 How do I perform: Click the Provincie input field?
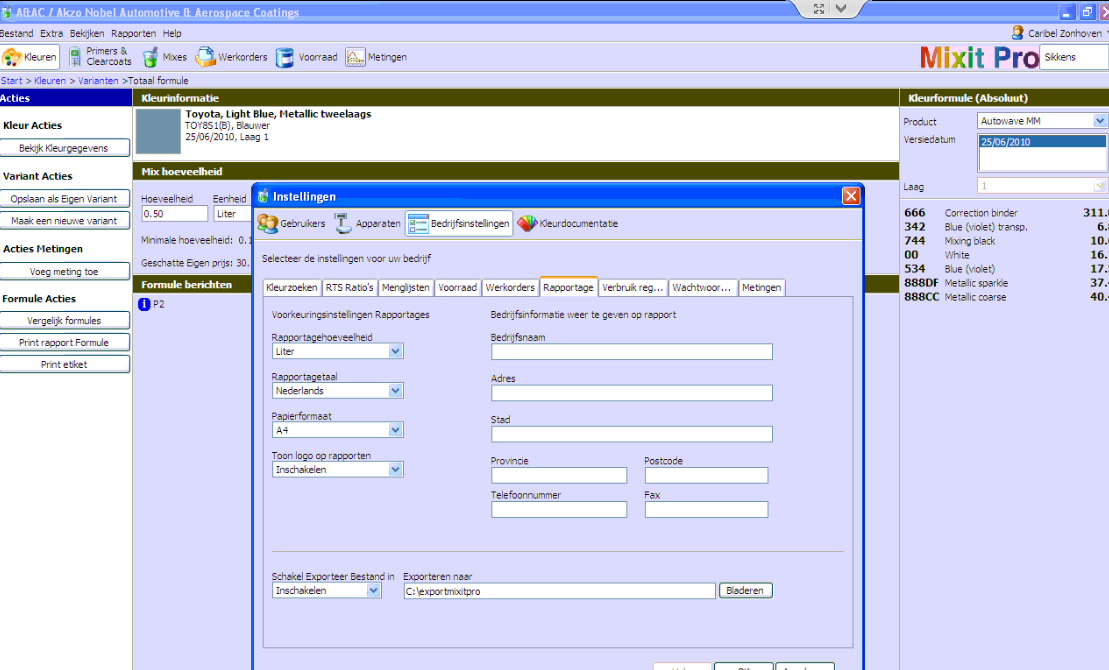pyautogui.click(x=559, y=475)
